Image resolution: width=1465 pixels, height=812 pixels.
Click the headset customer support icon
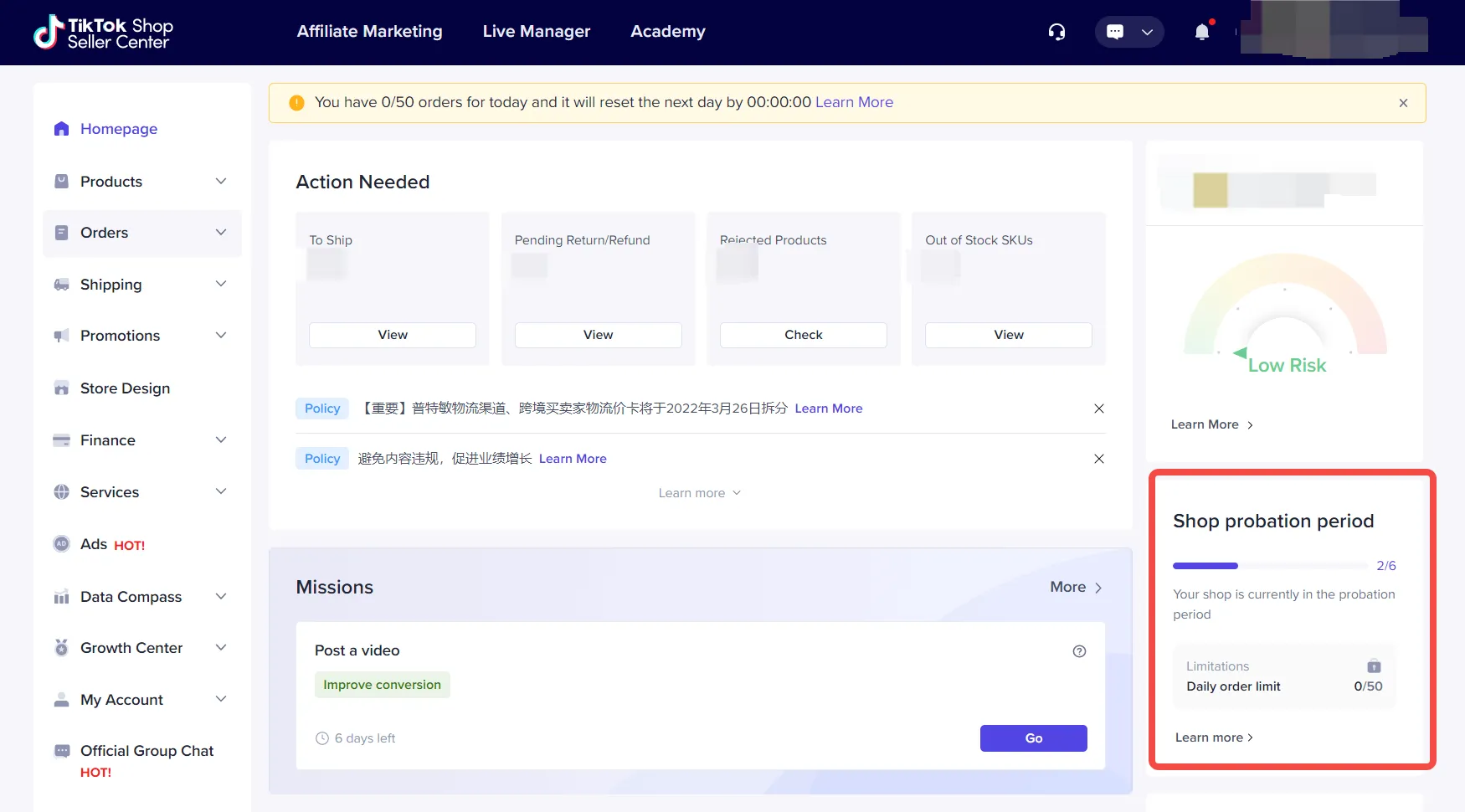pyautogui.click(x=1056, y=32)
